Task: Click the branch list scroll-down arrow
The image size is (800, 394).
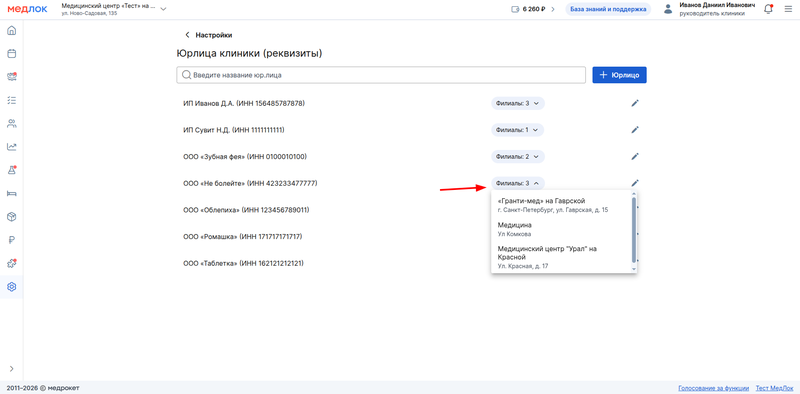Action: (634, 269)
